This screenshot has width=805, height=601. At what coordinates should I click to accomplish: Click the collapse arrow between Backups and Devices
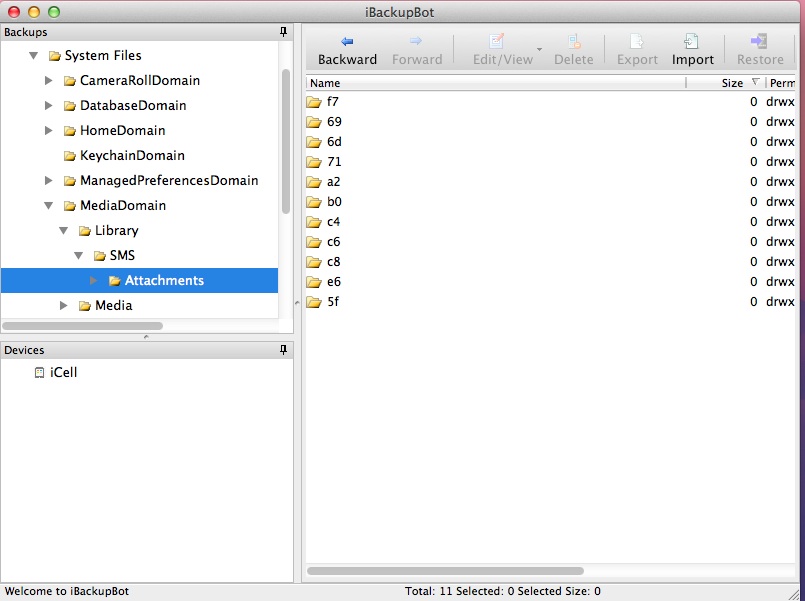point(146,337)
